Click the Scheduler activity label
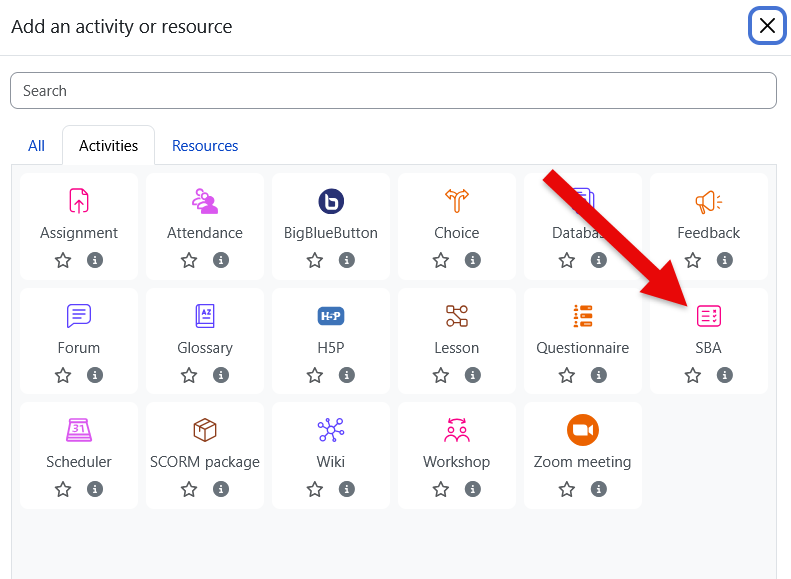Image resolution: width=791 pixels, height=579 pixels. tap(79, 462)
